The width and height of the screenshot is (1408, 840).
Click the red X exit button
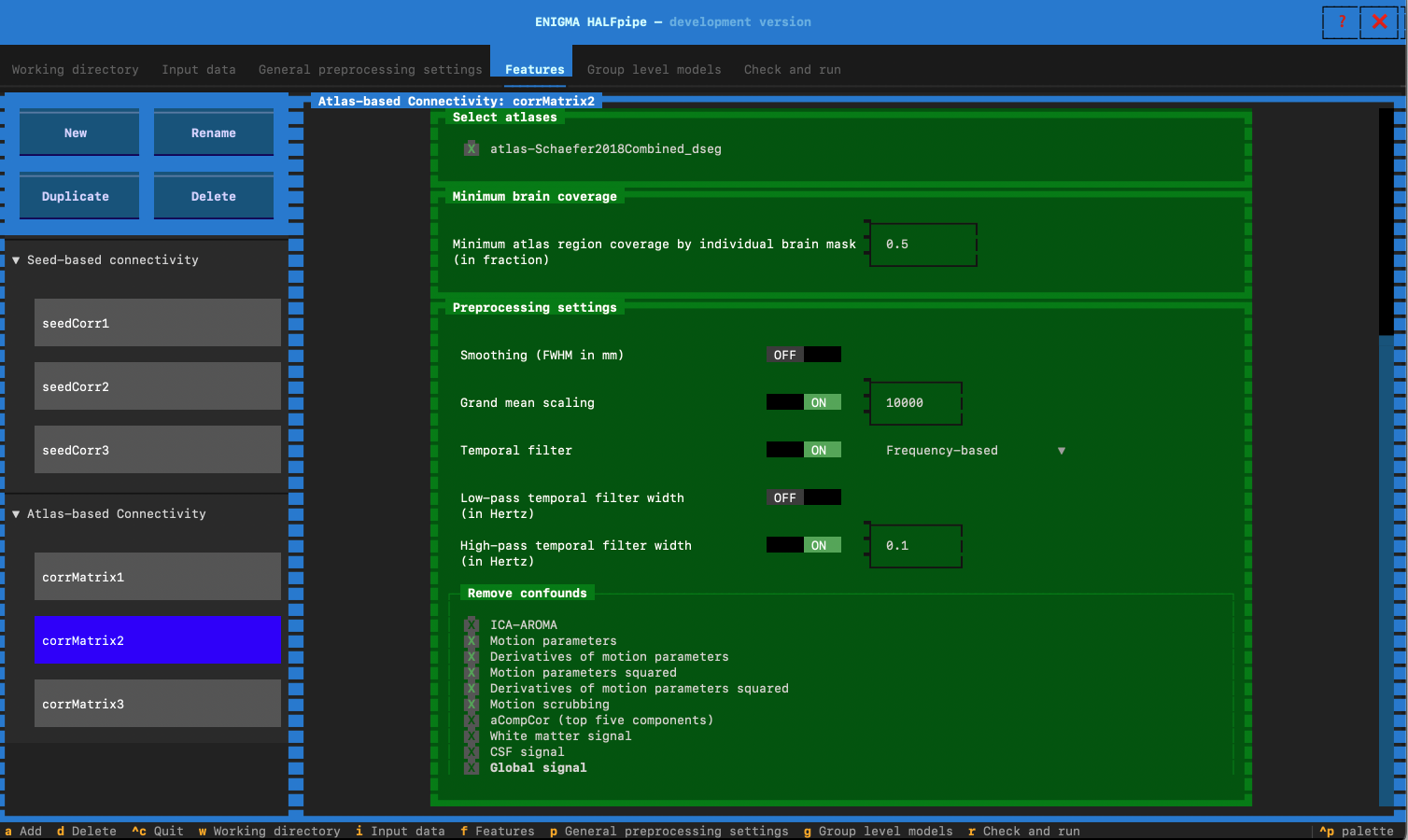1379,21
